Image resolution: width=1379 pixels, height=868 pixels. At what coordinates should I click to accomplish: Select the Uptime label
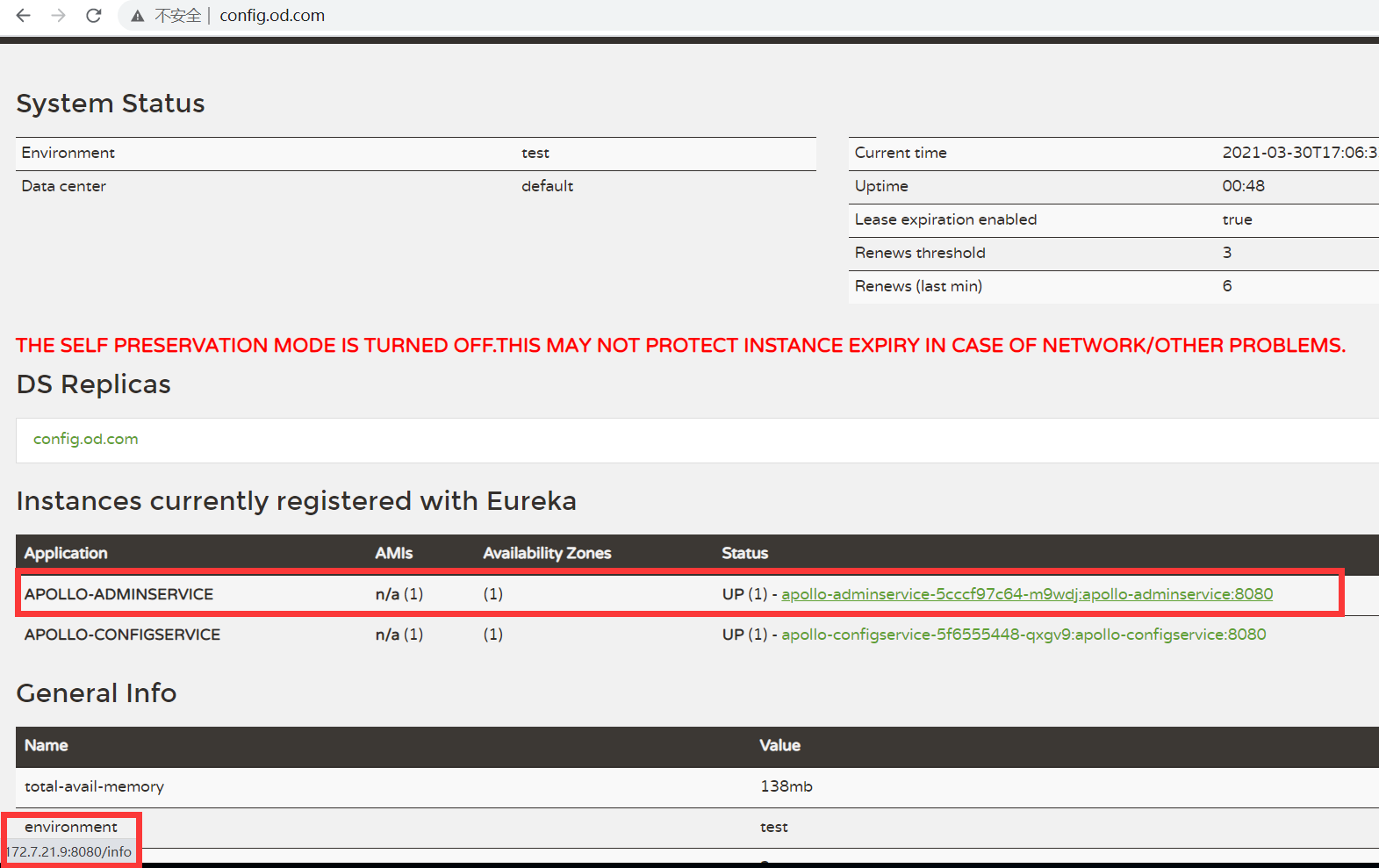coord(881,186)
